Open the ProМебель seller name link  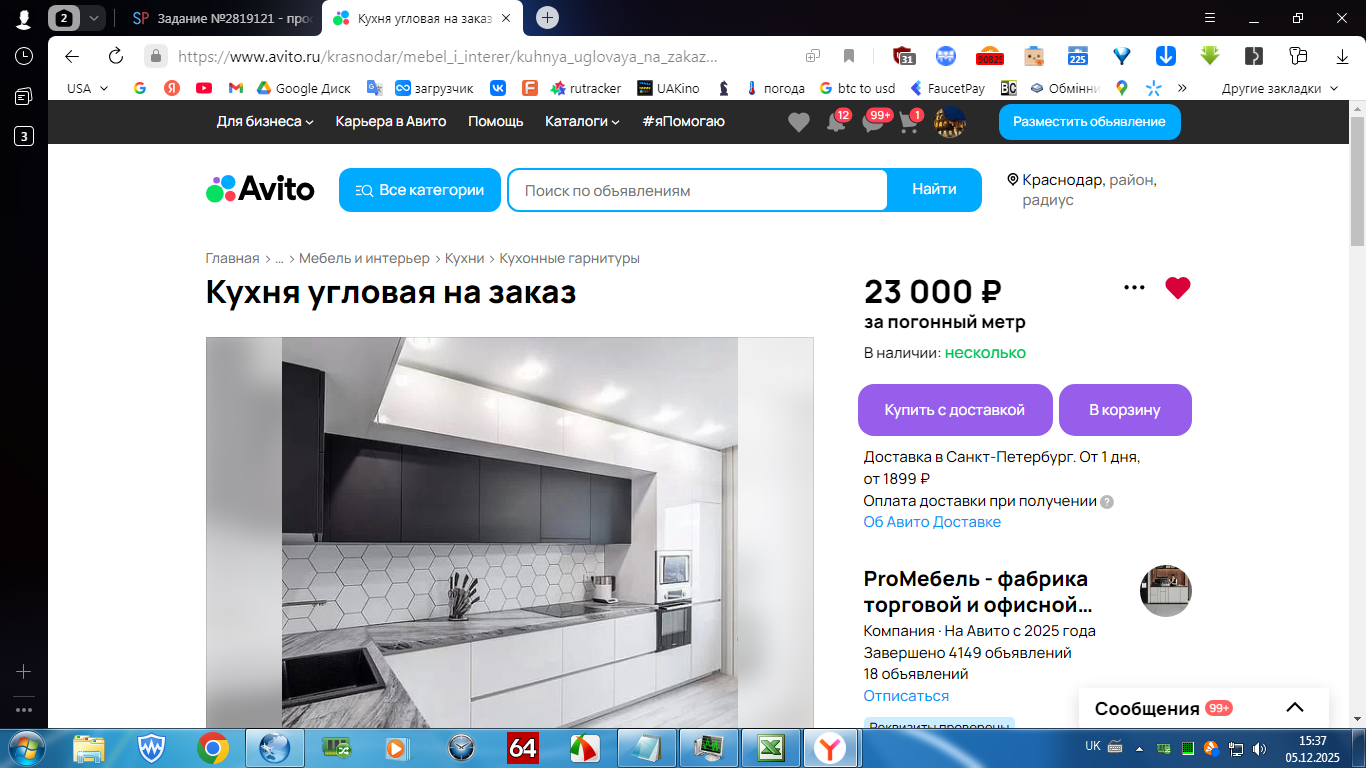976,592
